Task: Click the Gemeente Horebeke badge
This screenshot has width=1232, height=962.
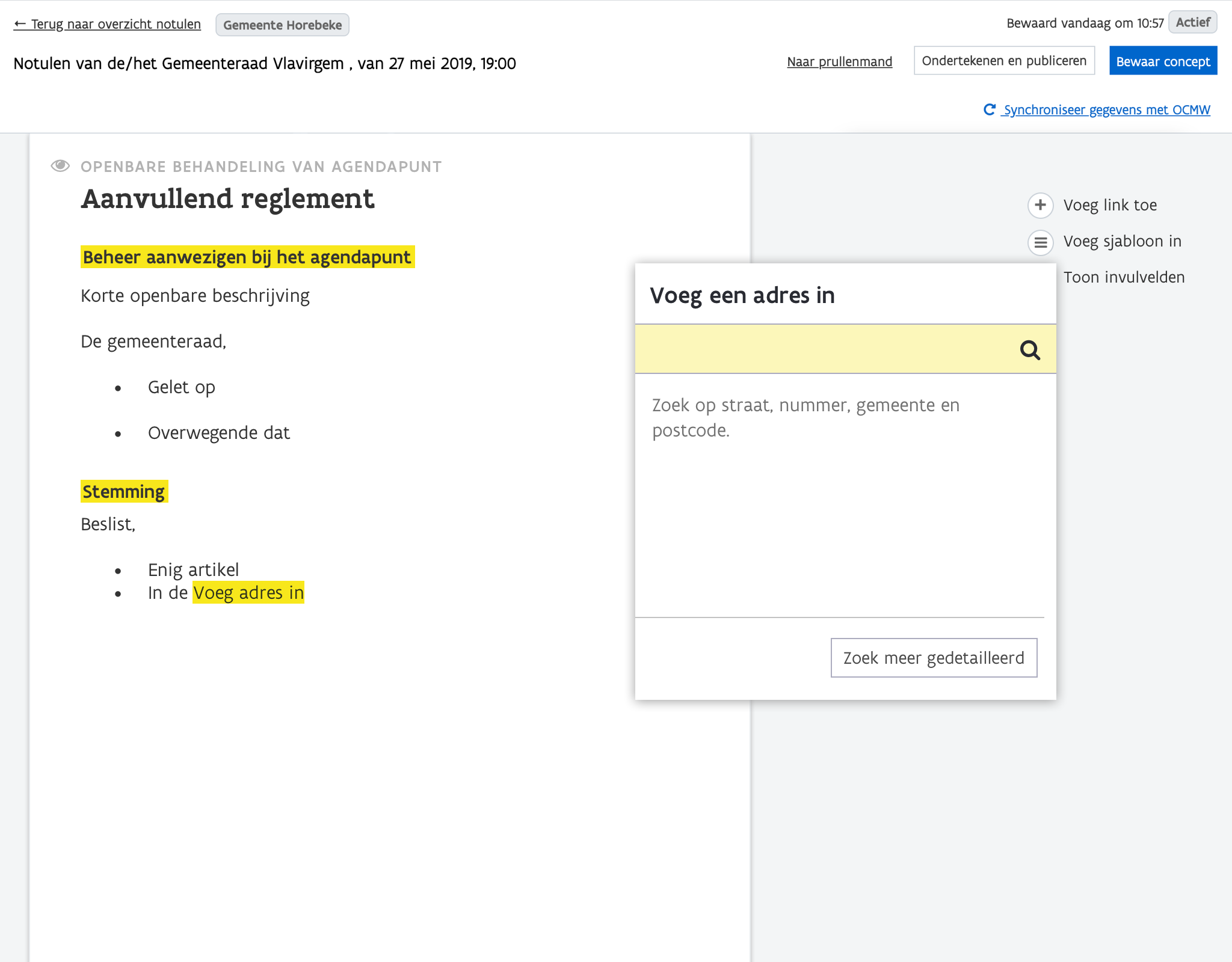Action: click(x=282, y=25)
